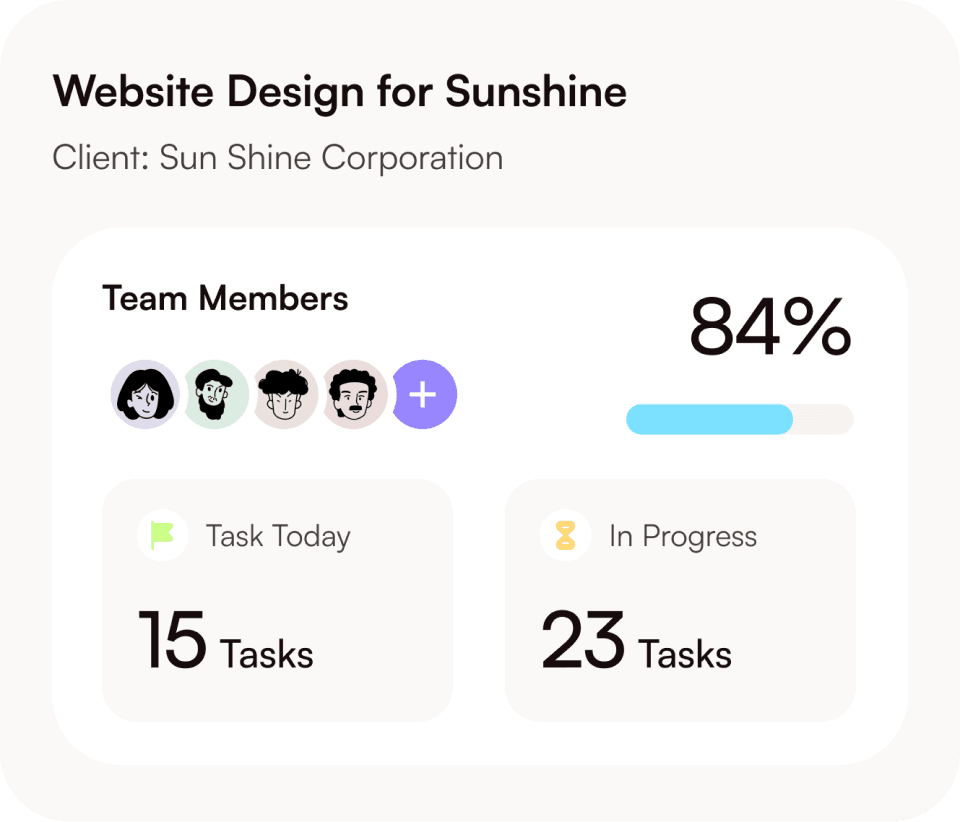Viewport: 960px width, 822px height.
Task: Click the green flag icon
Action: (x=162, y=535)
